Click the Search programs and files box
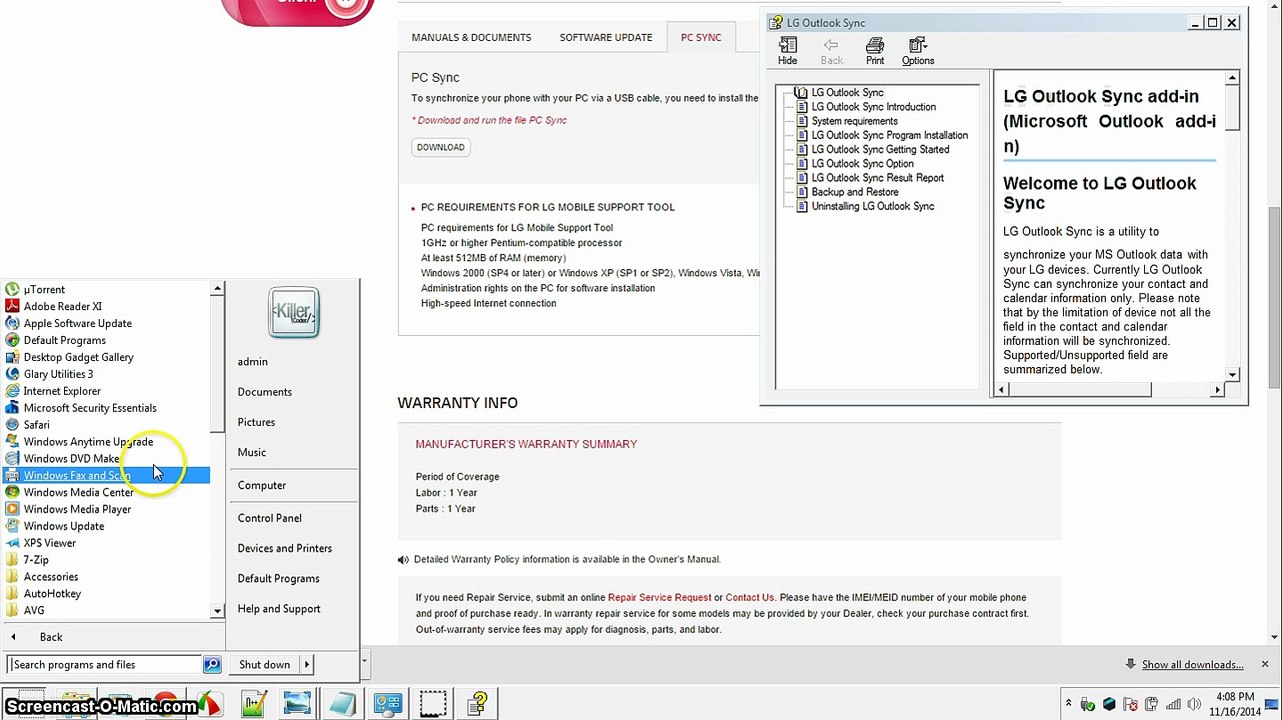 pyautogui.click(x=105, y=664)
